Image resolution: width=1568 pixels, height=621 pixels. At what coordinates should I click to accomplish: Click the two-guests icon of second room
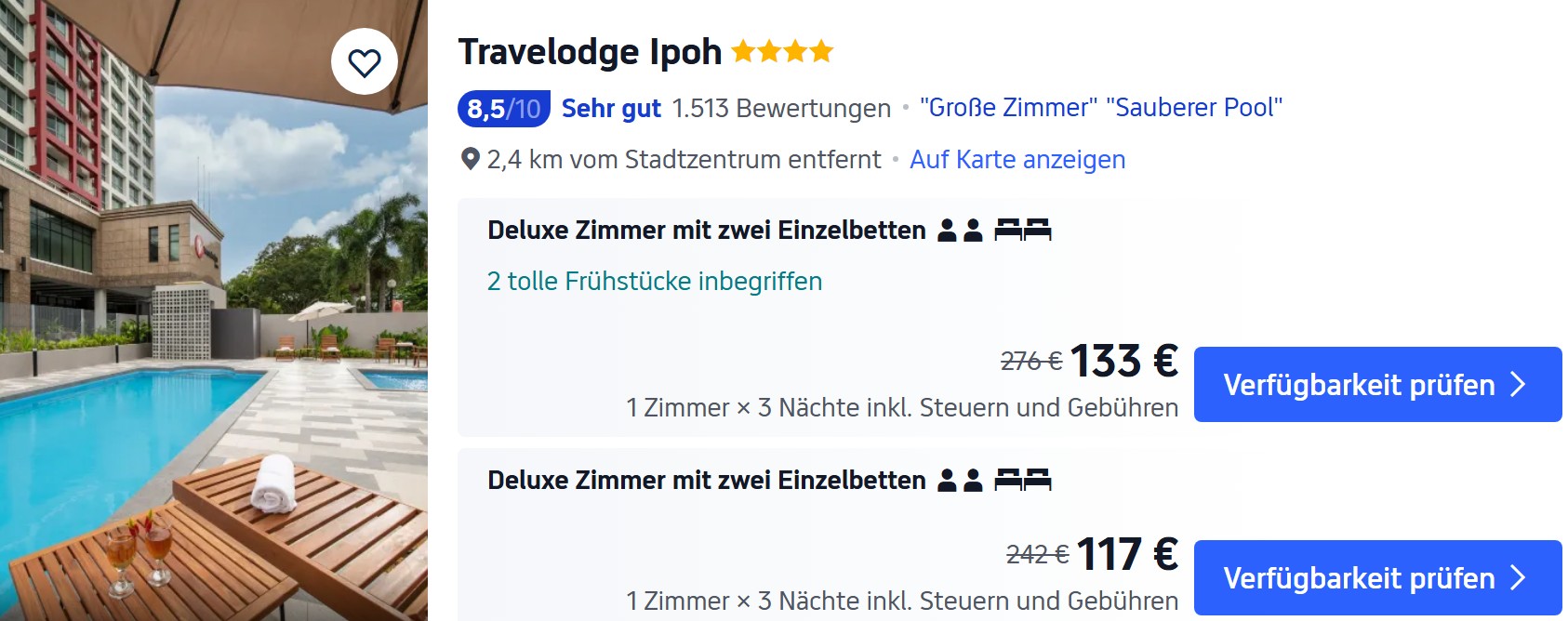[961, 481]
